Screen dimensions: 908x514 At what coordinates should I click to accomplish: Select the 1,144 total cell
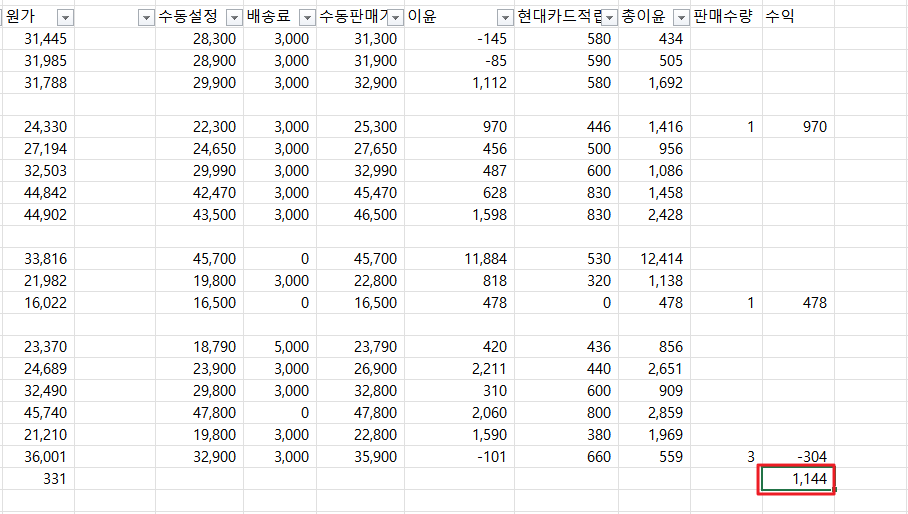click(x=798, y=479)
